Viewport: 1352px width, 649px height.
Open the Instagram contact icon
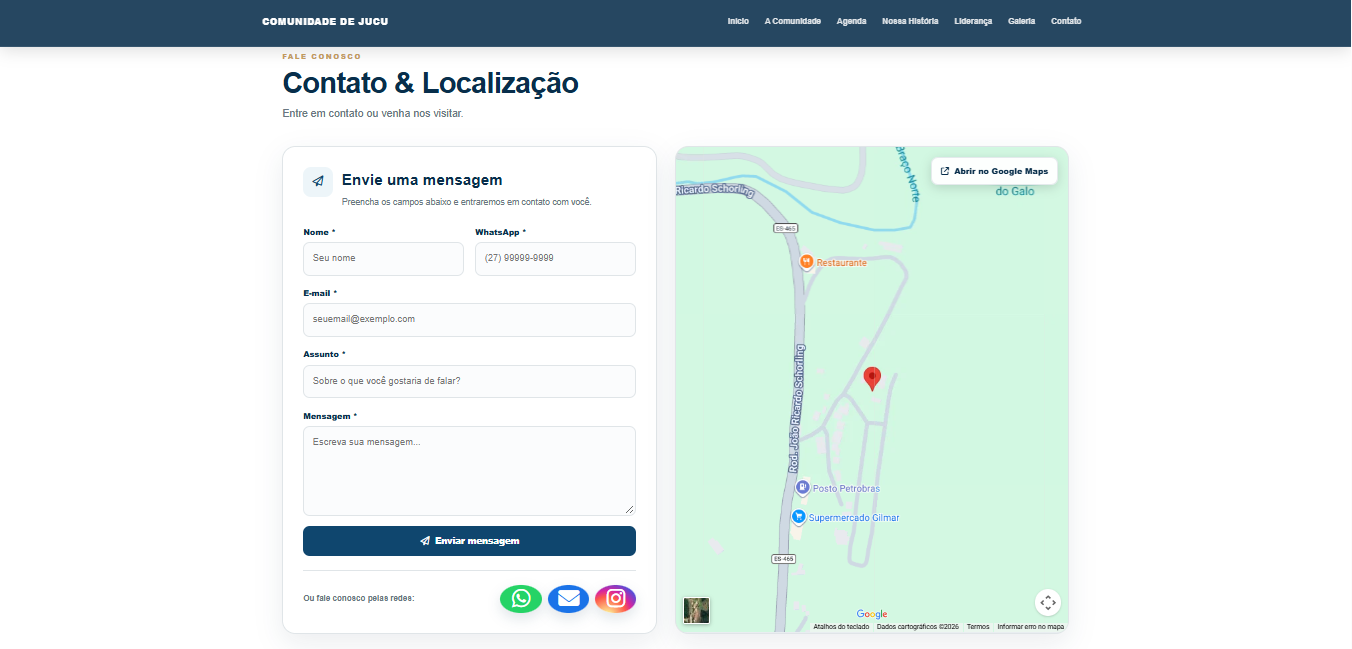click(615, 598)
